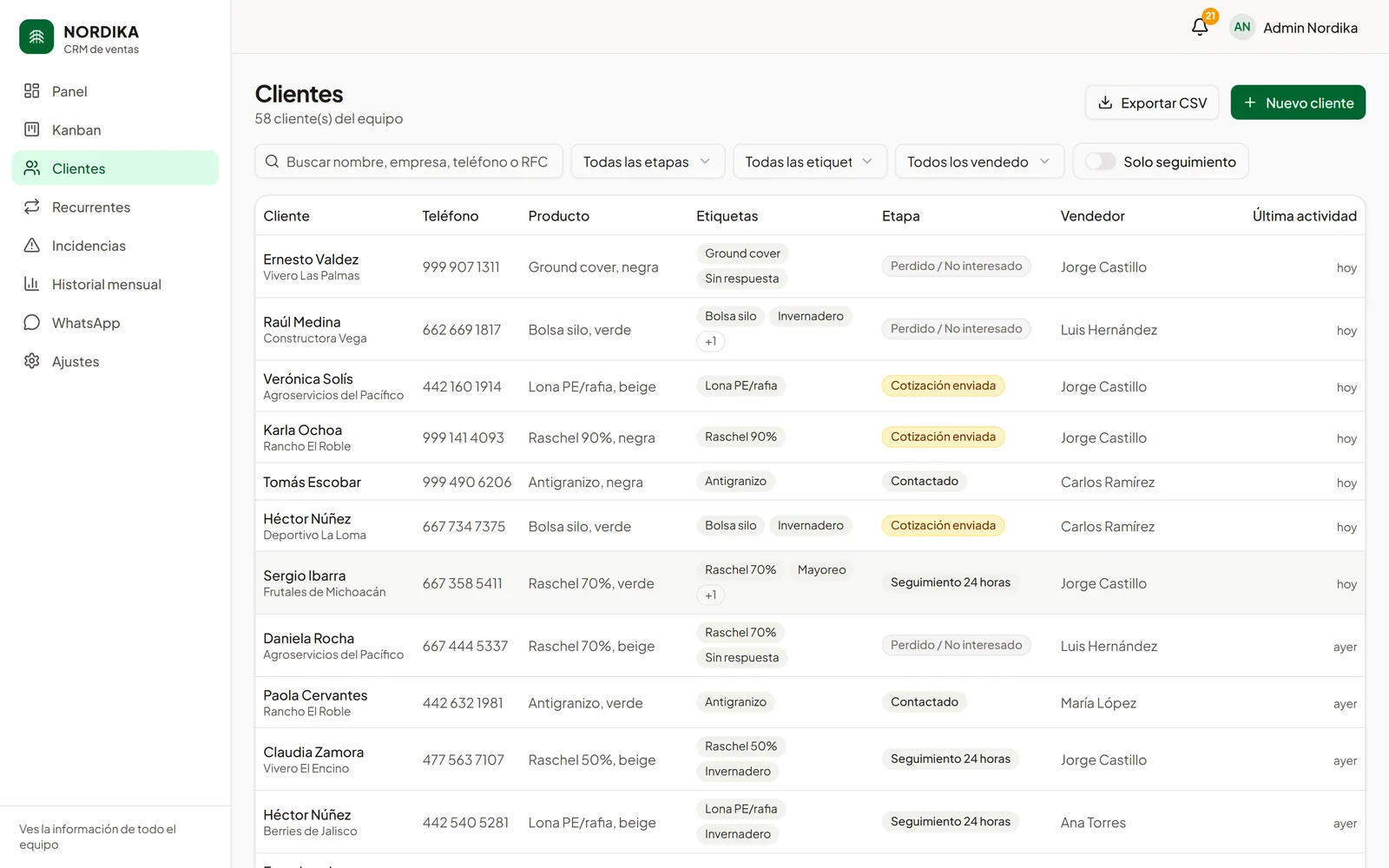Click the Nordika logo icon
This screenshot has width=1389, height=868.
point(36,37)
